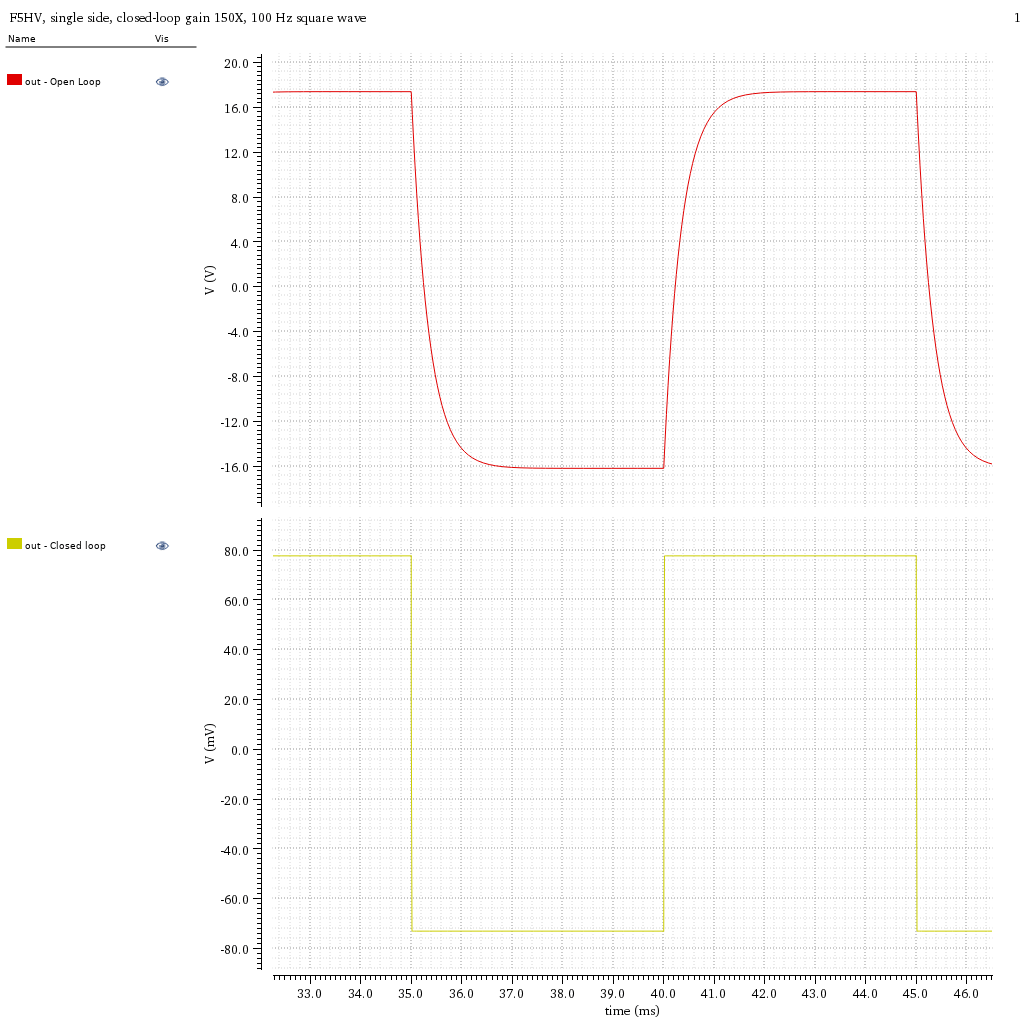The height and width of the screenshot is (1024, 1024).
Task: Click the 'V (mV)' axis label of lower plot
Action: [209, 744]
